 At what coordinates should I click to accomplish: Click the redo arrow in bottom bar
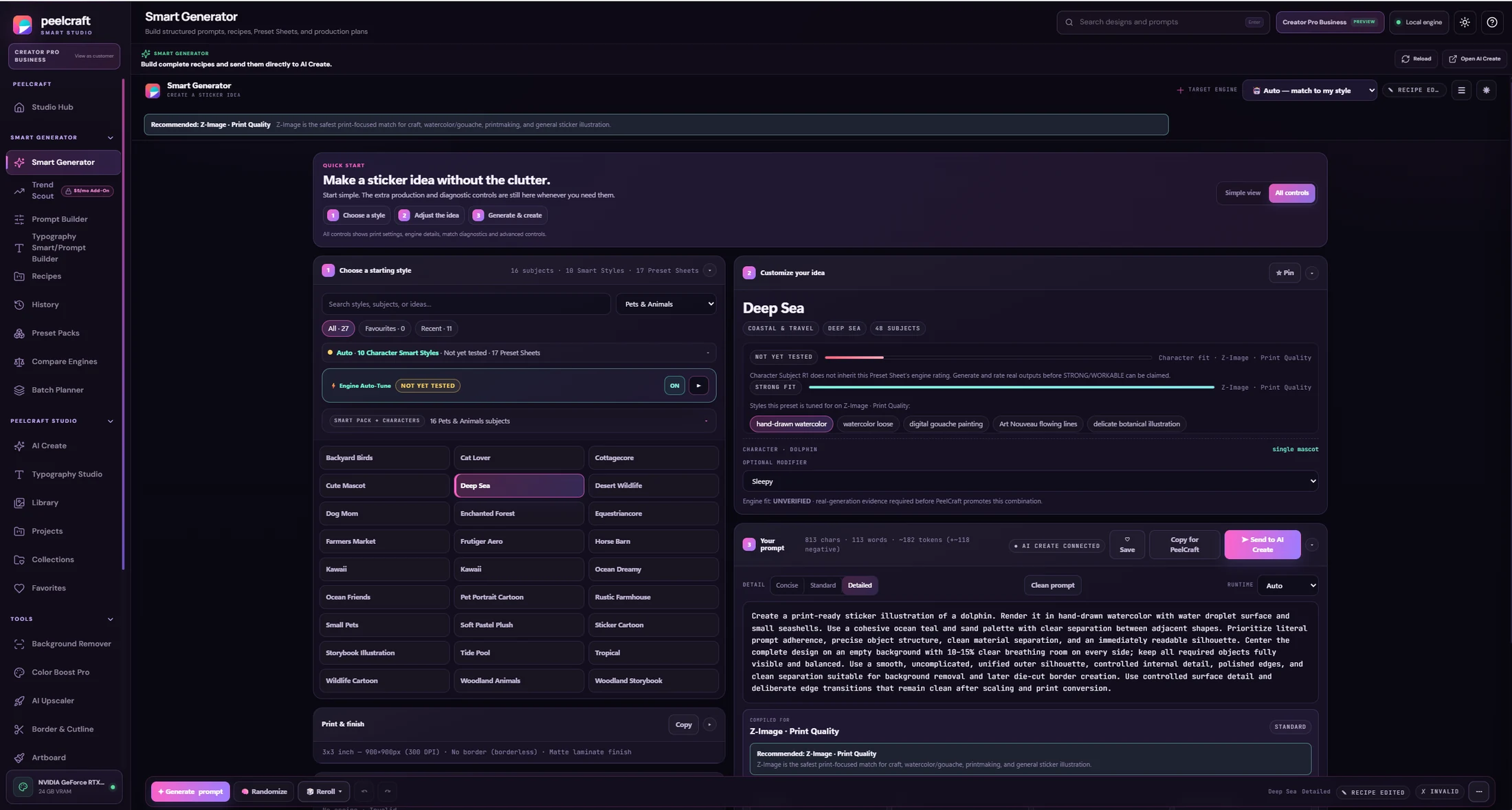(x=388, y=791)
